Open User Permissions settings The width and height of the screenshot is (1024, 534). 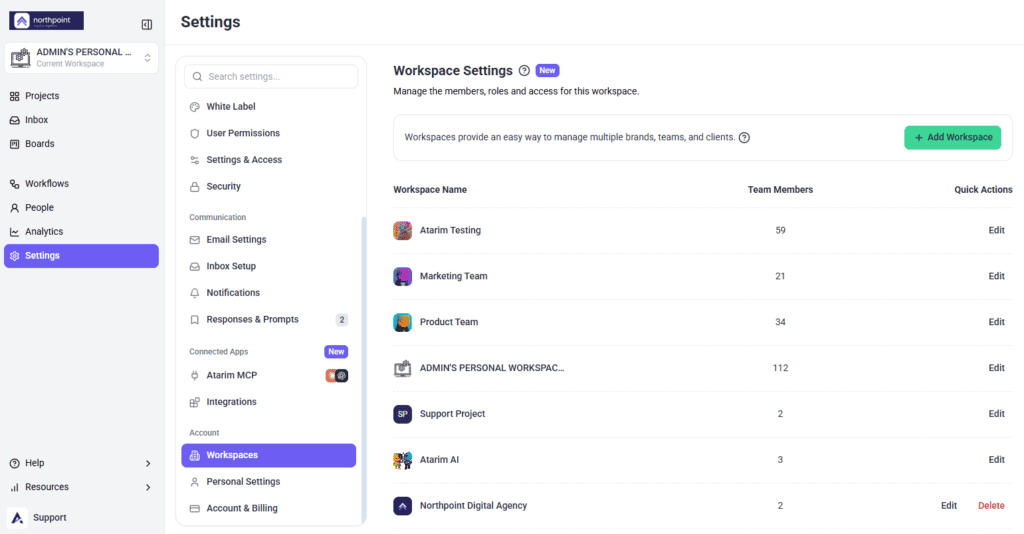click(243, 133)
